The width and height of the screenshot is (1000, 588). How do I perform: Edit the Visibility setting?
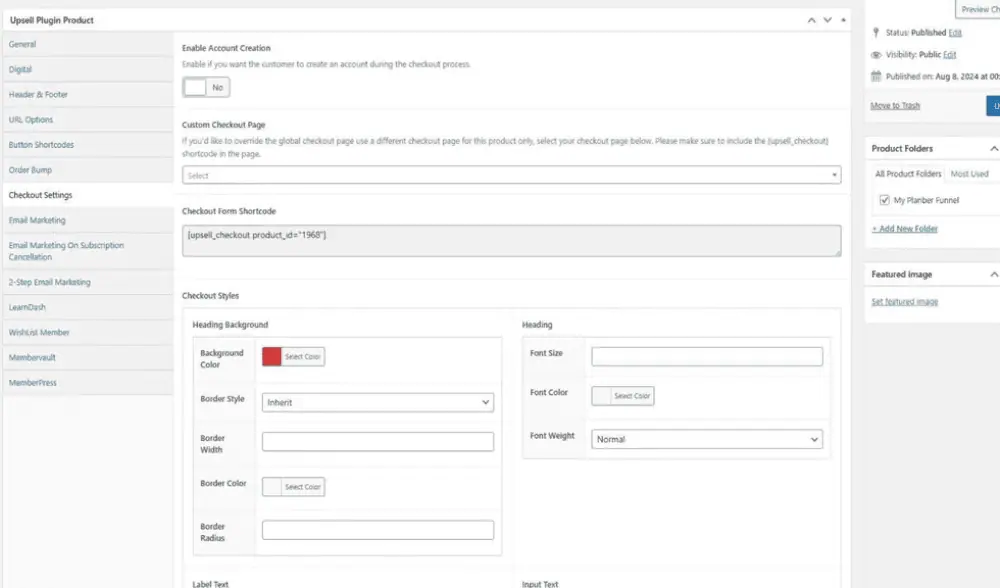click(x=949, y=55)
